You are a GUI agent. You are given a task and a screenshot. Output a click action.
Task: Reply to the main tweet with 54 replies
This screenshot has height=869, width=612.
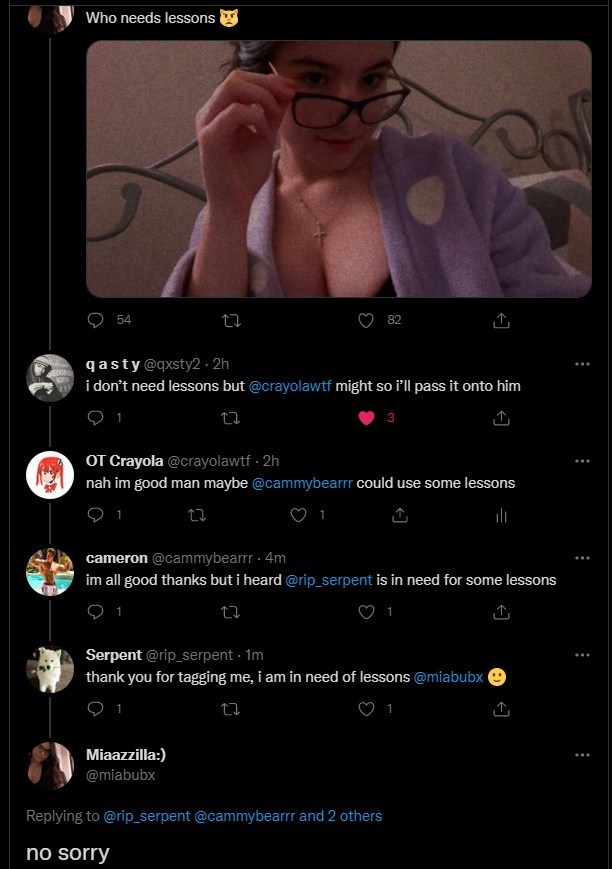point(96,320)
